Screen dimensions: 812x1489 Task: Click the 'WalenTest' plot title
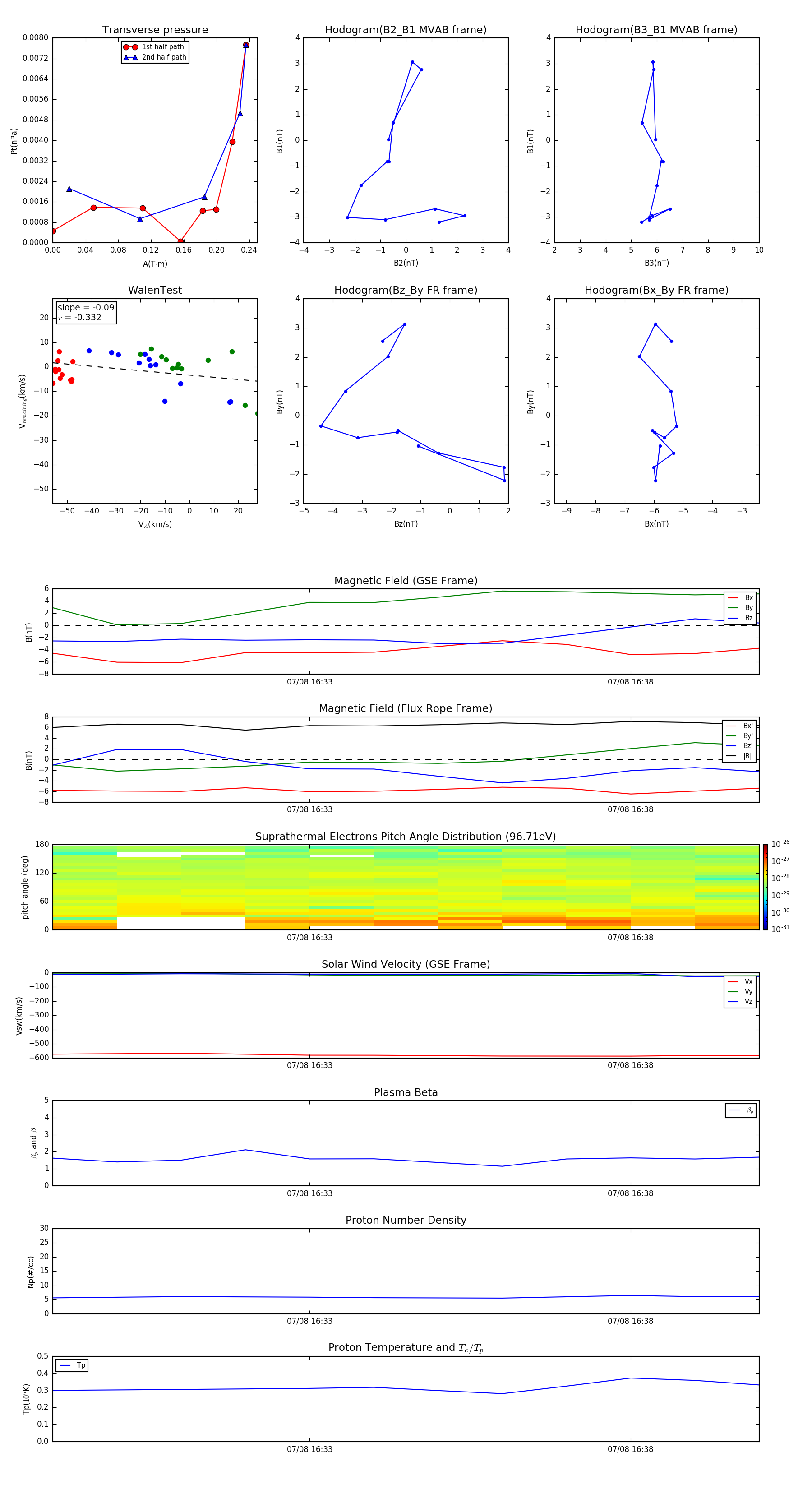click(155, 290)
